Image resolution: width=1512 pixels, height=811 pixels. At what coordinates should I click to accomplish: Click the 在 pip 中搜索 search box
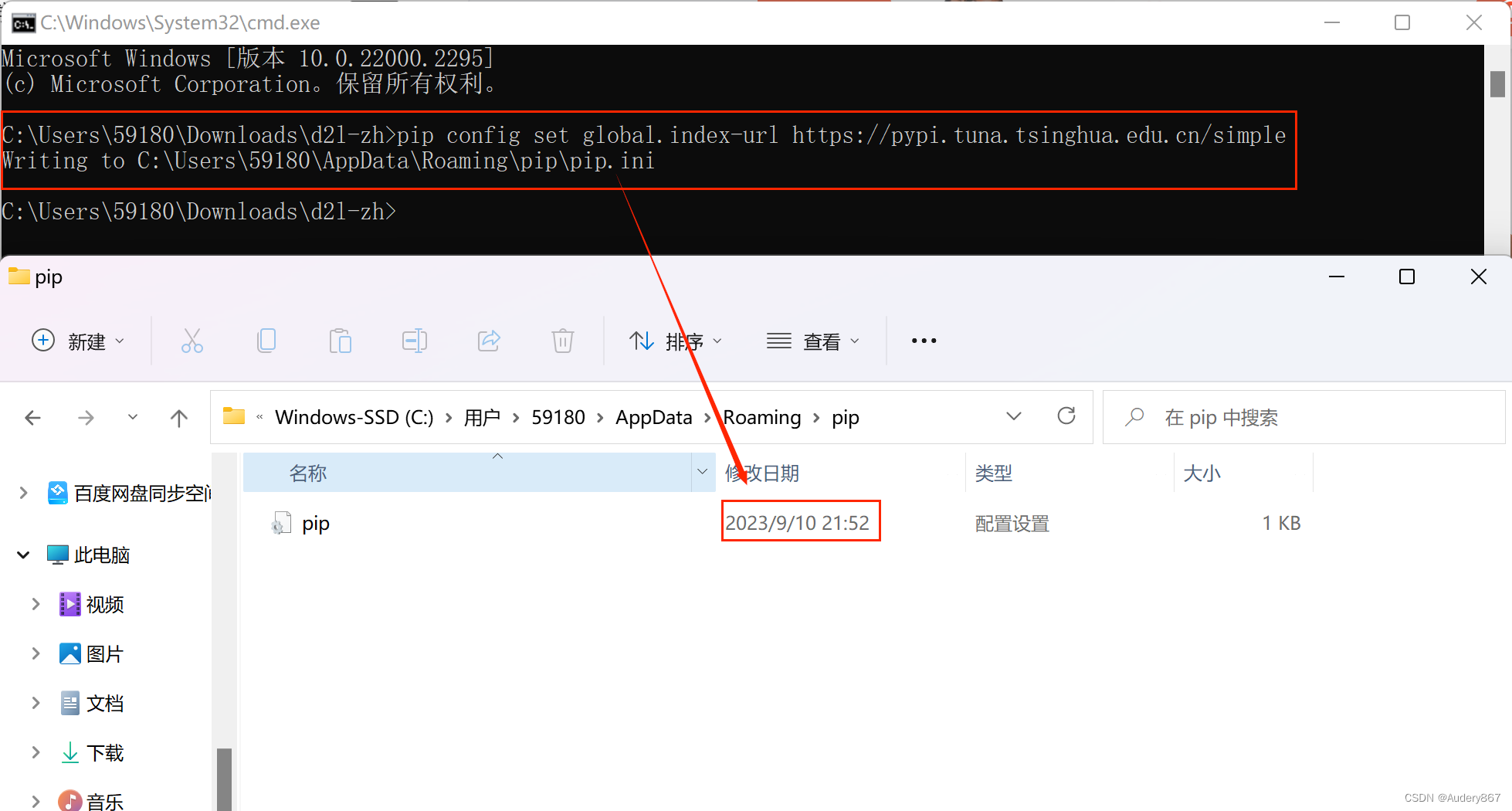pyautogui.click(x=1304, y=417)
